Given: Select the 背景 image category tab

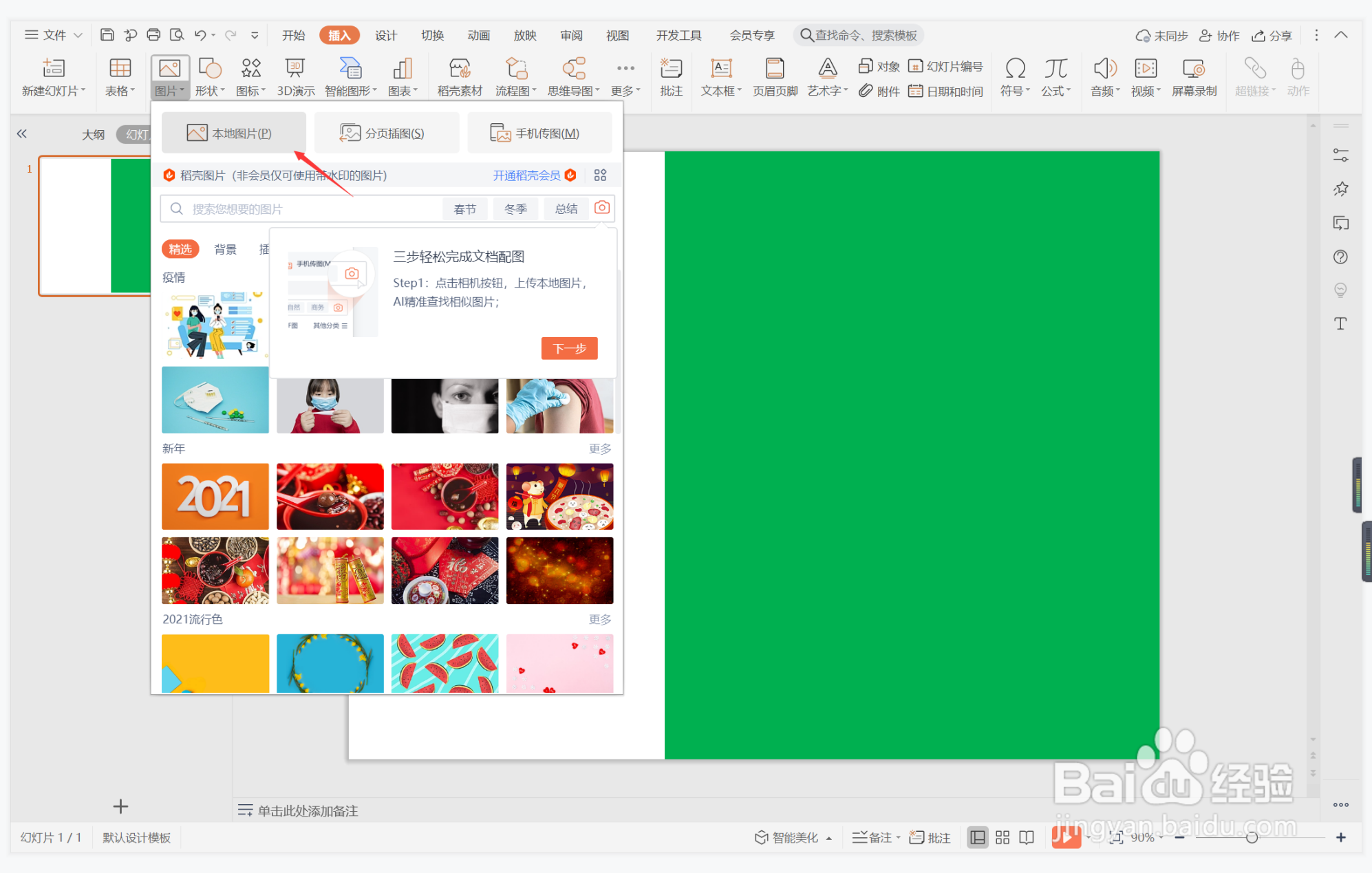Looking at the screenshot, I should coord(225,249).
